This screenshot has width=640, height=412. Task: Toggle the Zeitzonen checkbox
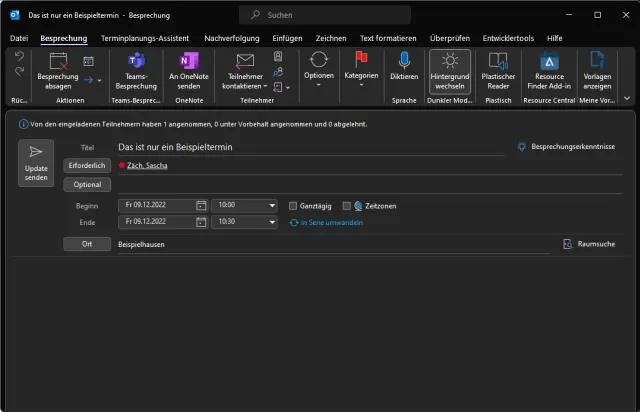click(345, 205)
